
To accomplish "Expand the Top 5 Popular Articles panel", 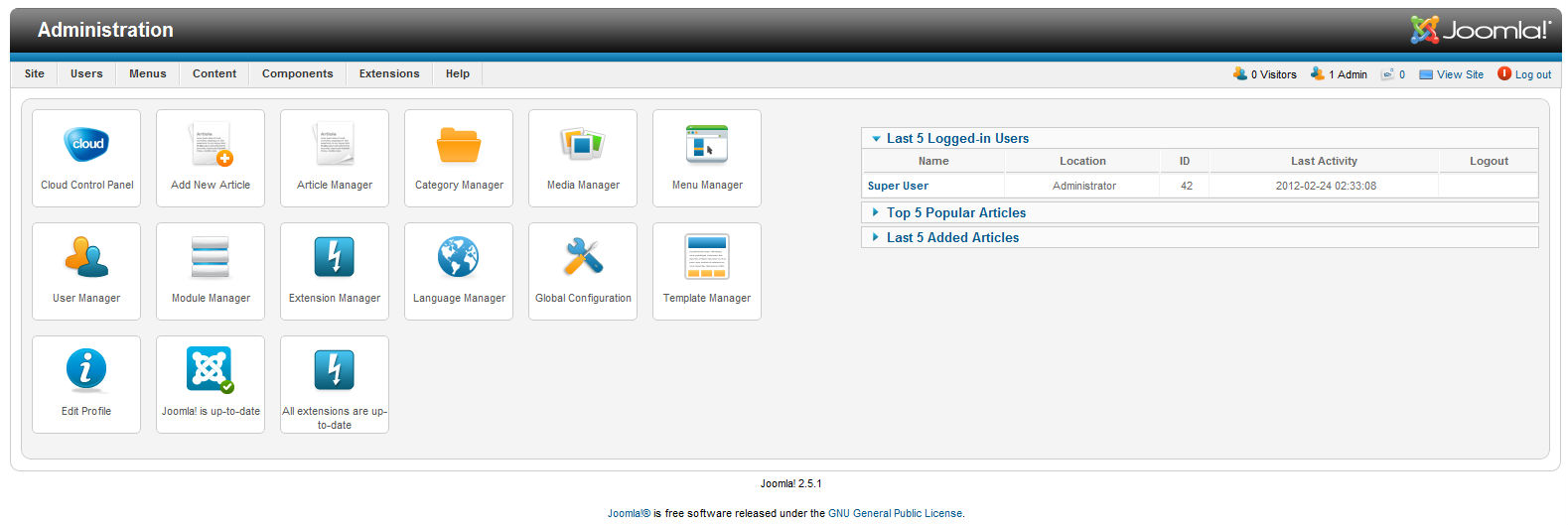I will pos(1200,212).
